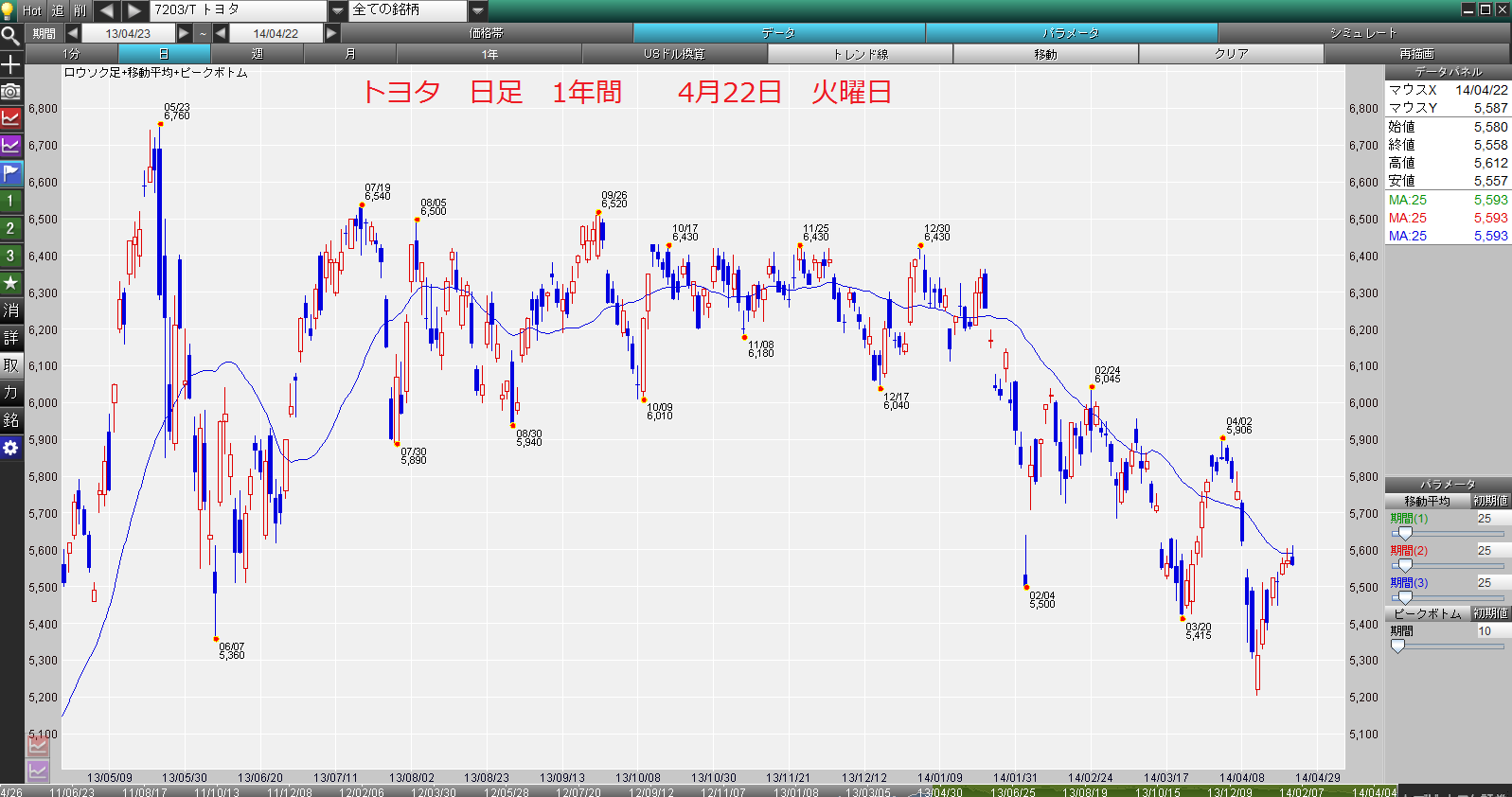Image resolution: width=1512 pixels, height=797 pixels.
Task: Click the 期間 period label button
Action: tap(44, 33)
